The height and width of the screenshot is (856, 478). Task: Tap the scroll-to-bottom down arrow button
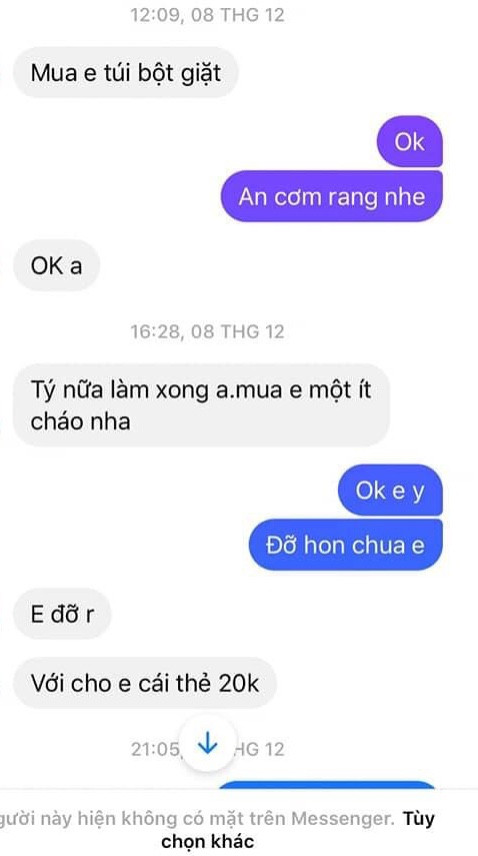[x=208, y=744]
